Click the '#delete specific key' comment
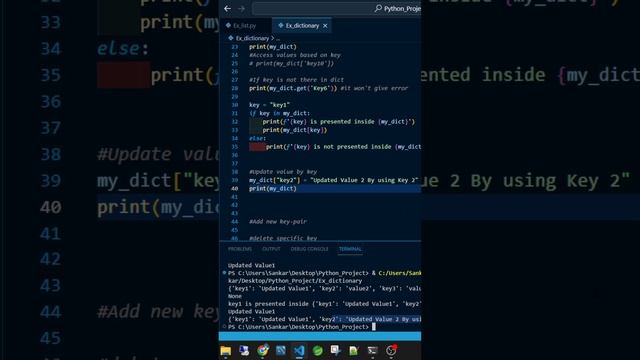Viewport: 640px width, 360px height. pos(283,238)
